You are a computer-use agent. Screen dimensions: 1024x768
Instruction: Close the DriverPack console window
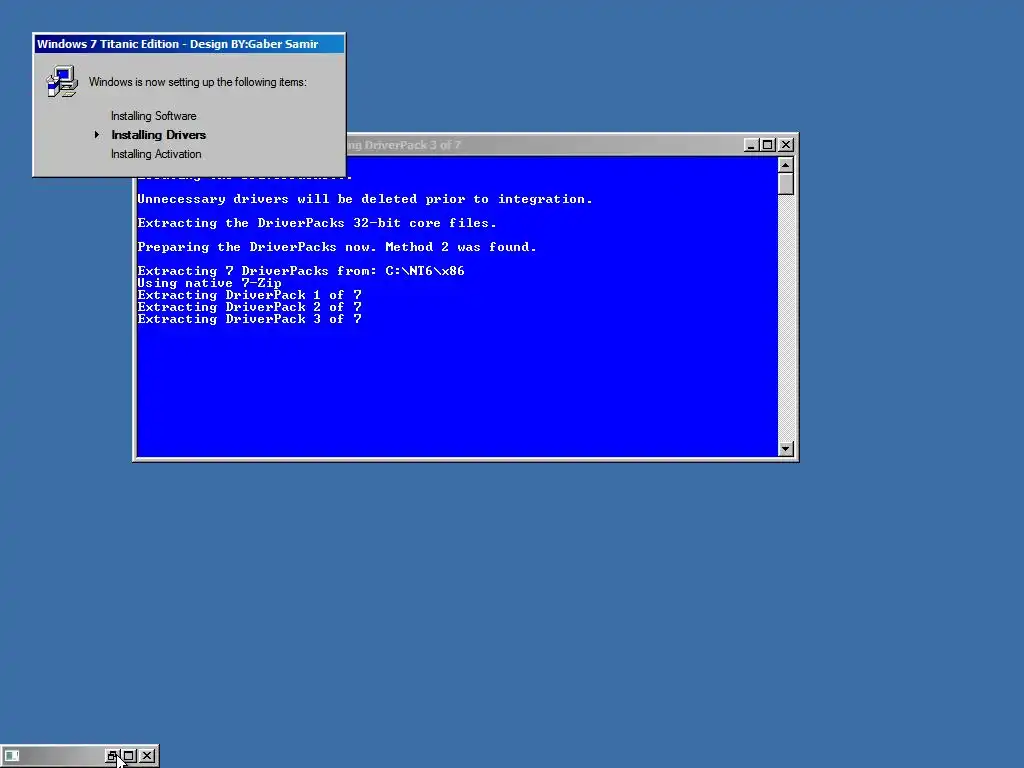pyautogui.click(x=786, y=145)
